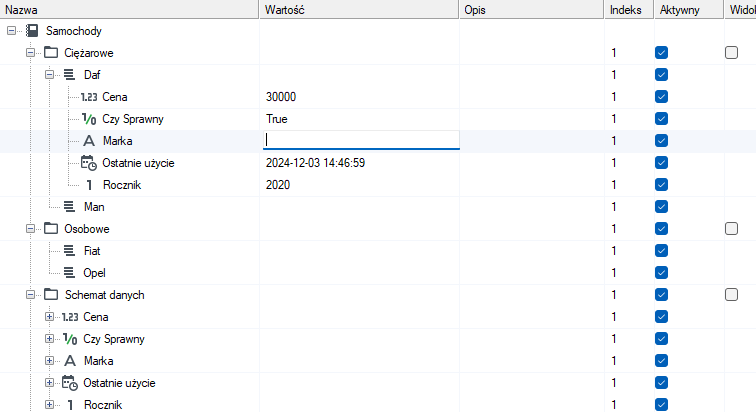
Task: Expand the Ostatnie użycie schema node
Action: pos(49,383)
